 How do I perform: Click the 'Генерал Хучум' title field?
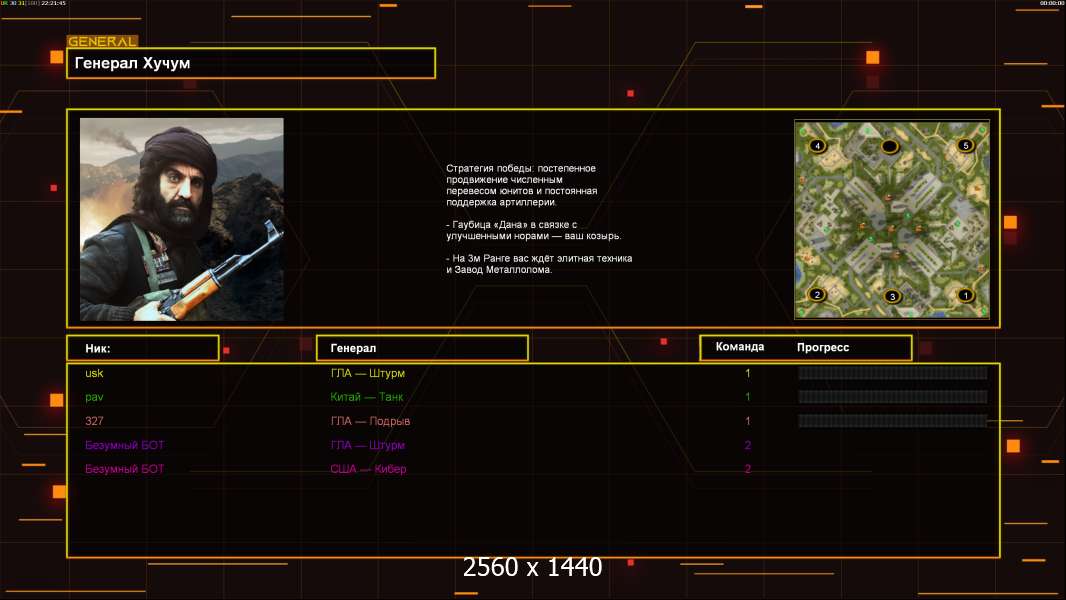(x=251, y=63)
